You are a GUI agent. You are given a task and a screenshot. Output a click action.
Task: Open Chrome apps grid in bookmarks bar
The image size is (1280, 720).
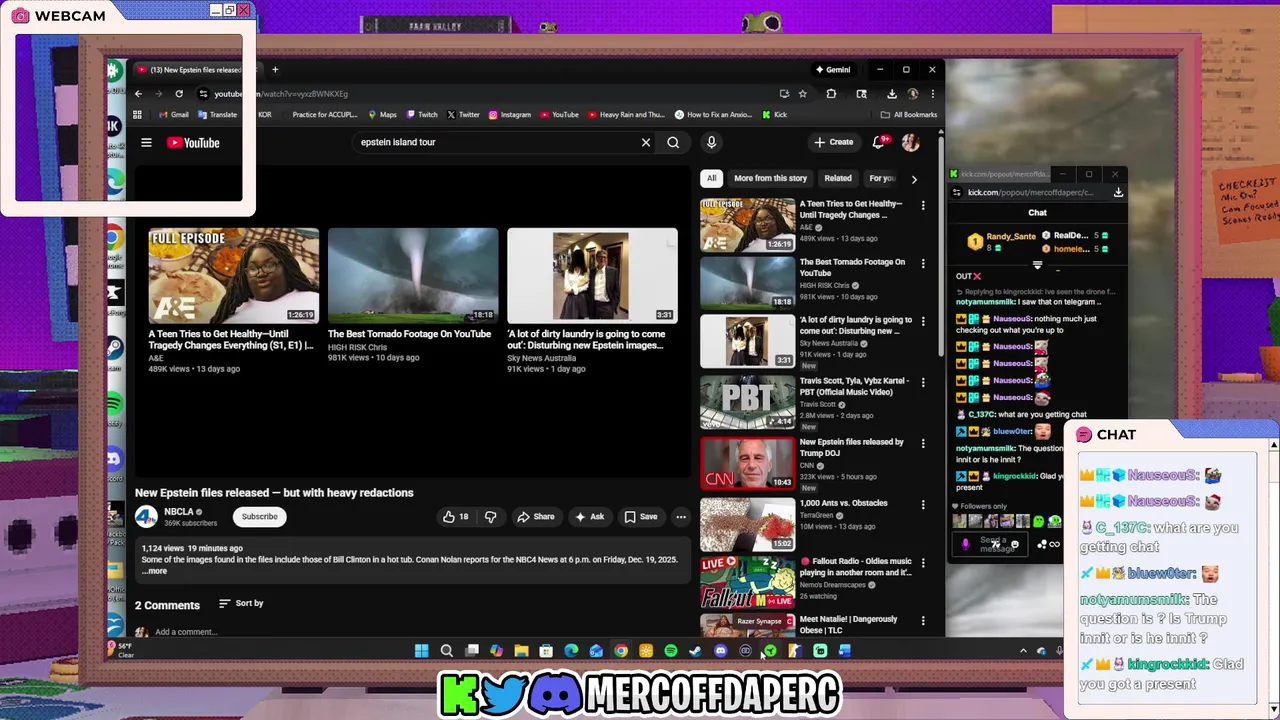[x=137, y=115]
